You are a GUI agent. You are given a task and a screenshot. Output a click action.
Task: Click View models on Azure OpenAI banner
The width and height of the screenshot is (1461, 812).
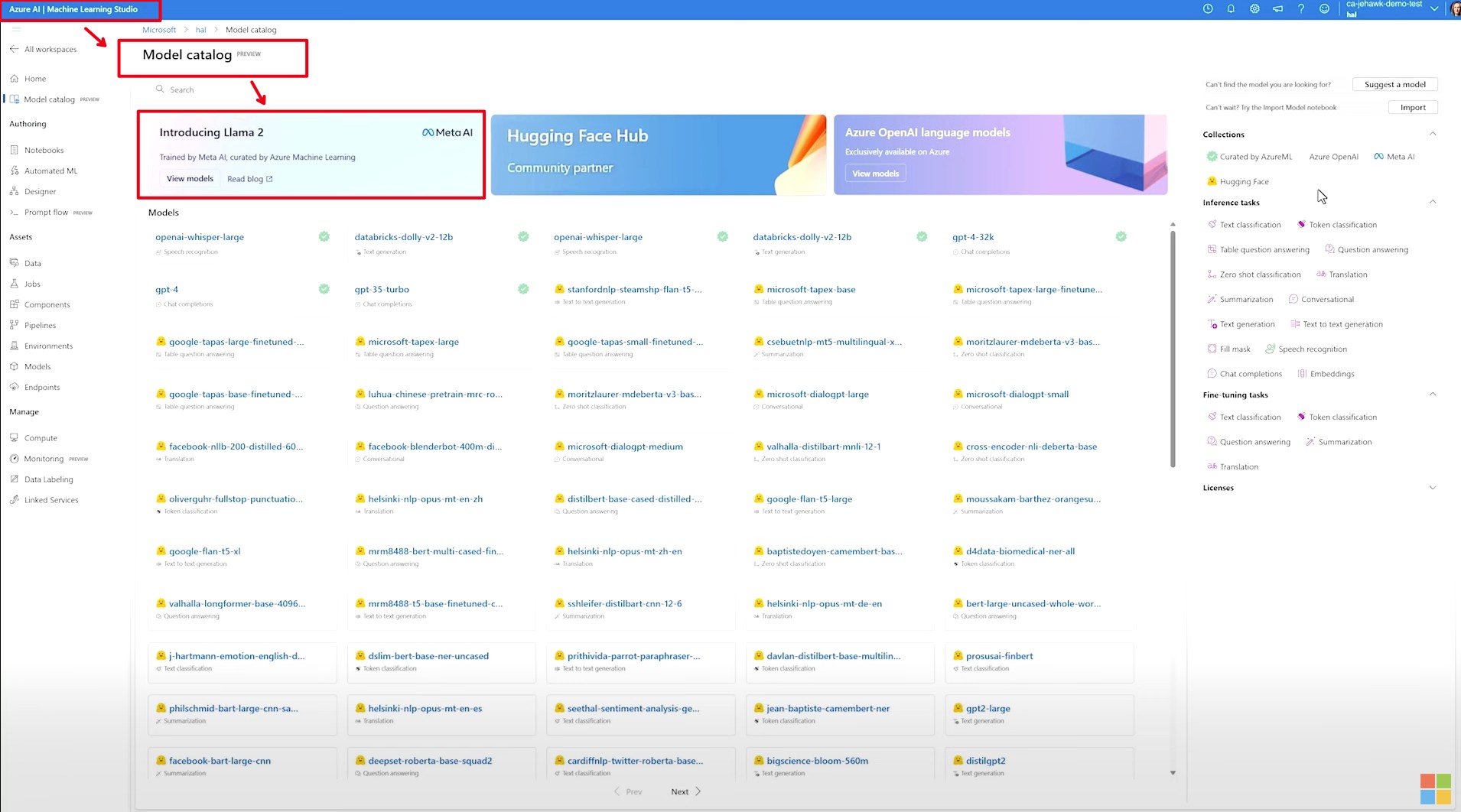pyautogui.click(x=876, y=174)
